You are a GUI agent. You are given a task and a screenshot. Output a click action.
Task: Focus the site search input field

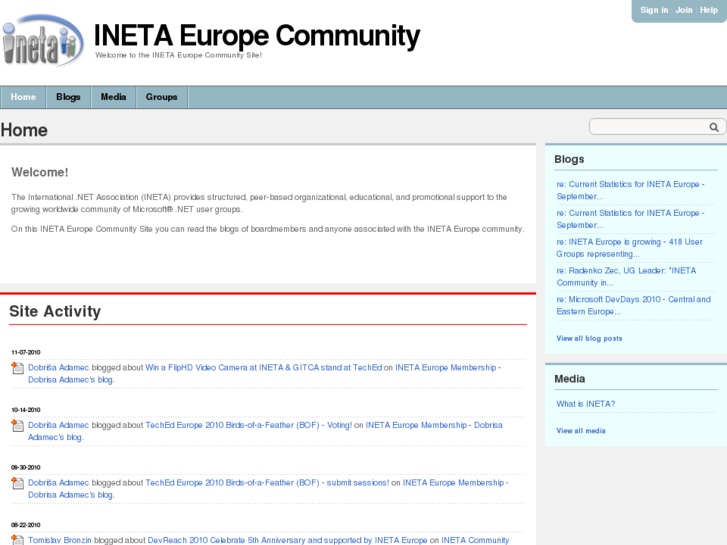[649, 127]
